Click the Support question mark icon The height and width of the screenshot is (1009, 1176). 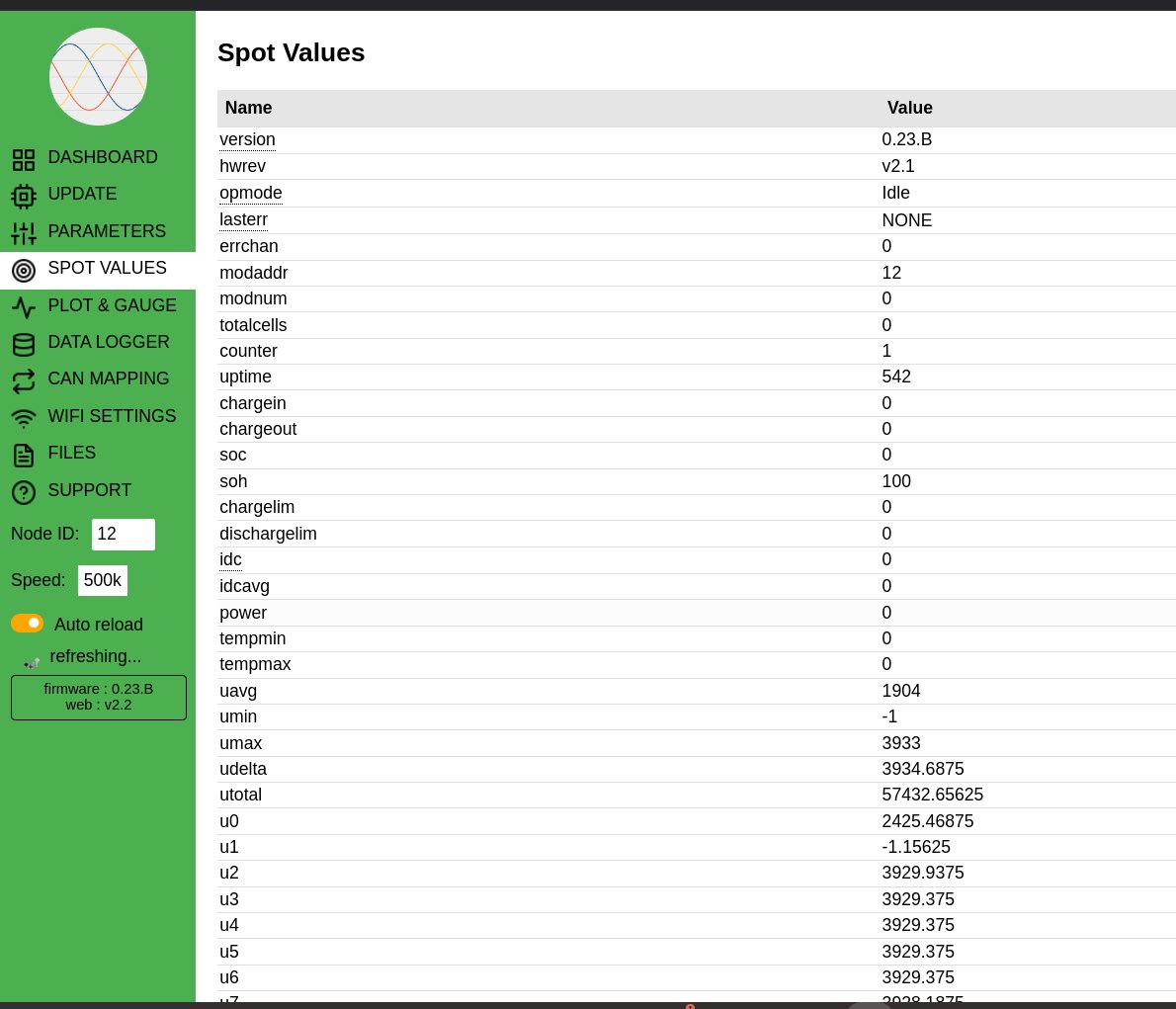24,492
